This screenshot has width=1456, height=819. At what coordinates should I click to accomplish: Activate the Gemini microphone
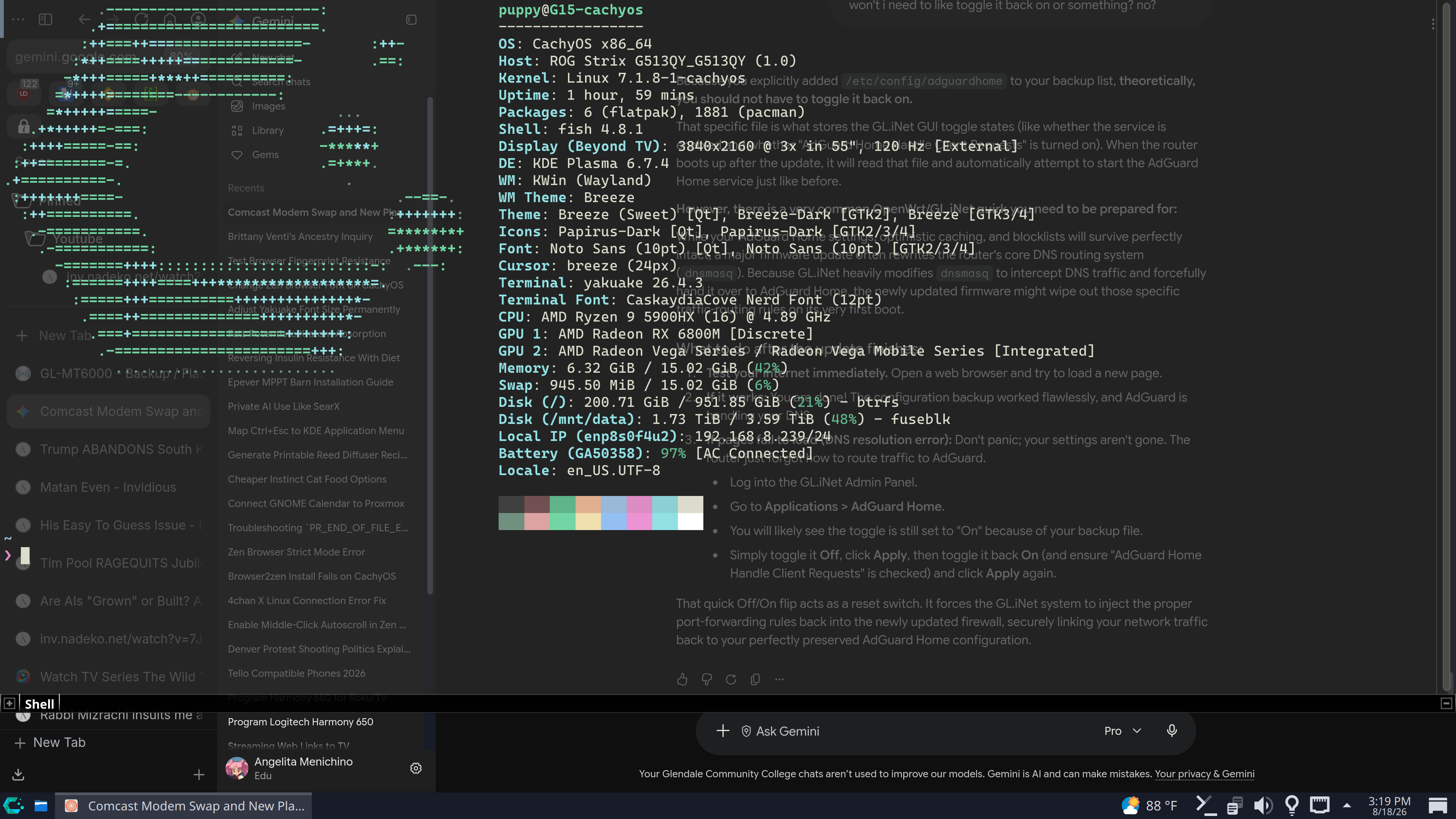1172,731
